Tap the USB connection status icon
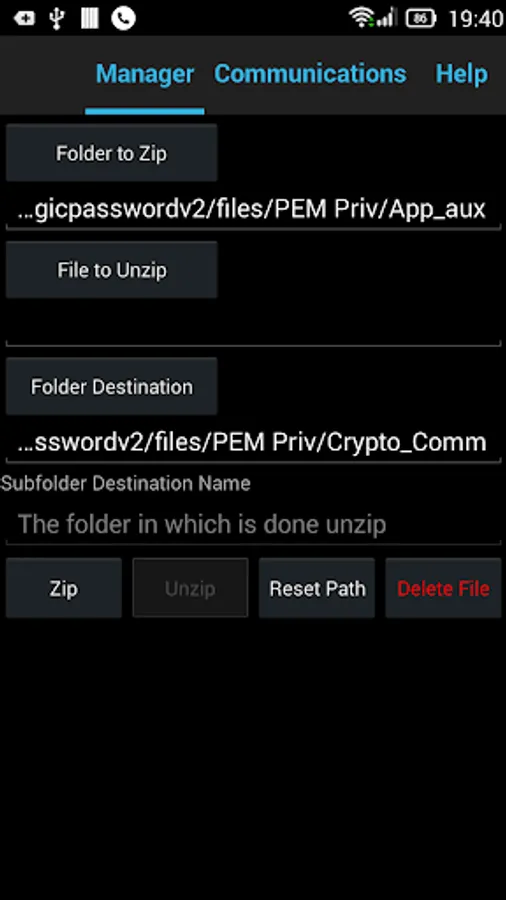The height and width of the screenshot is (900, 506). [56, 18]
